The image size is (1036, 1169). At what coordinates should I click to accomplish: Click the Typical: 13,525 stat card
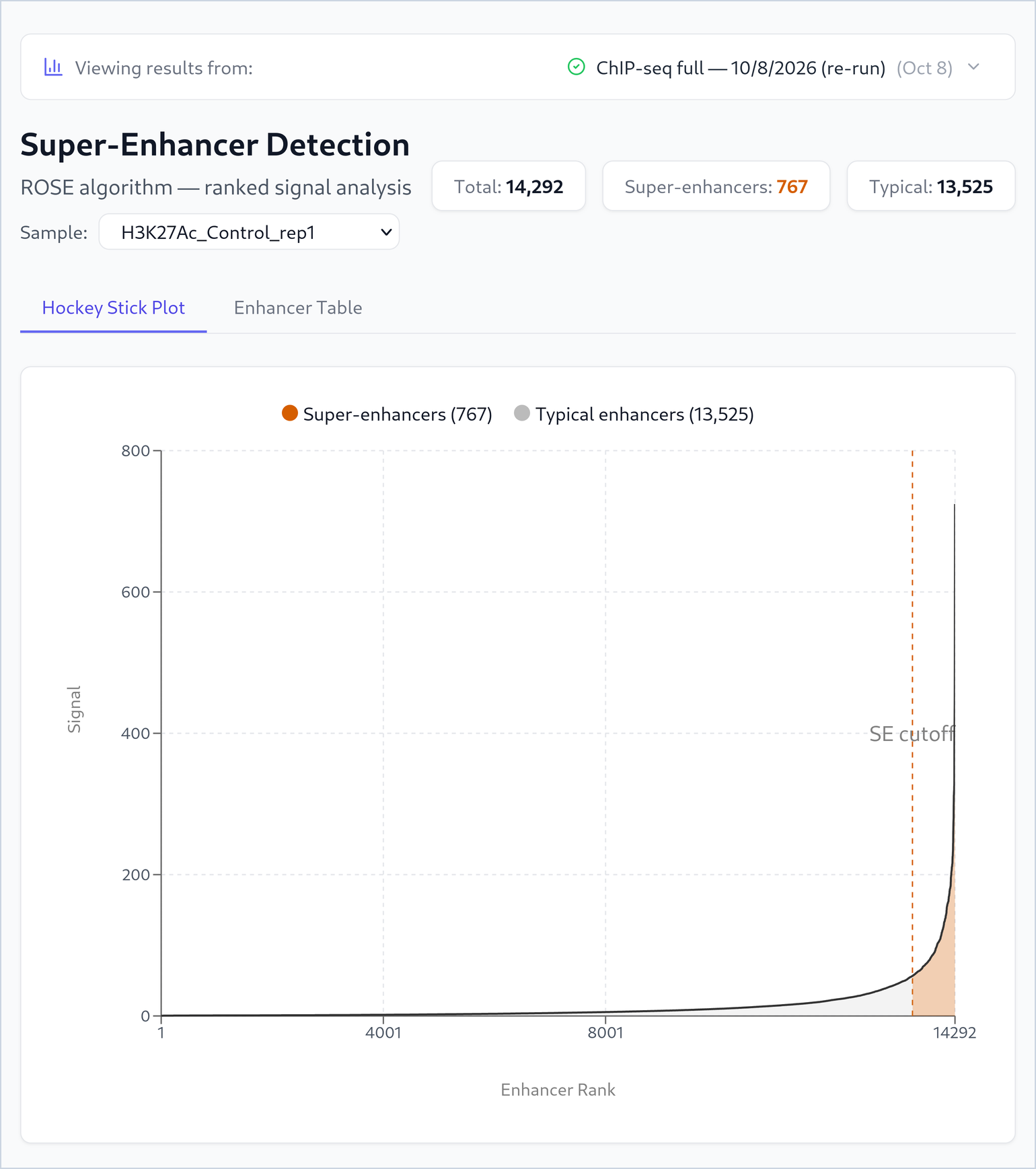pos(930,186)
